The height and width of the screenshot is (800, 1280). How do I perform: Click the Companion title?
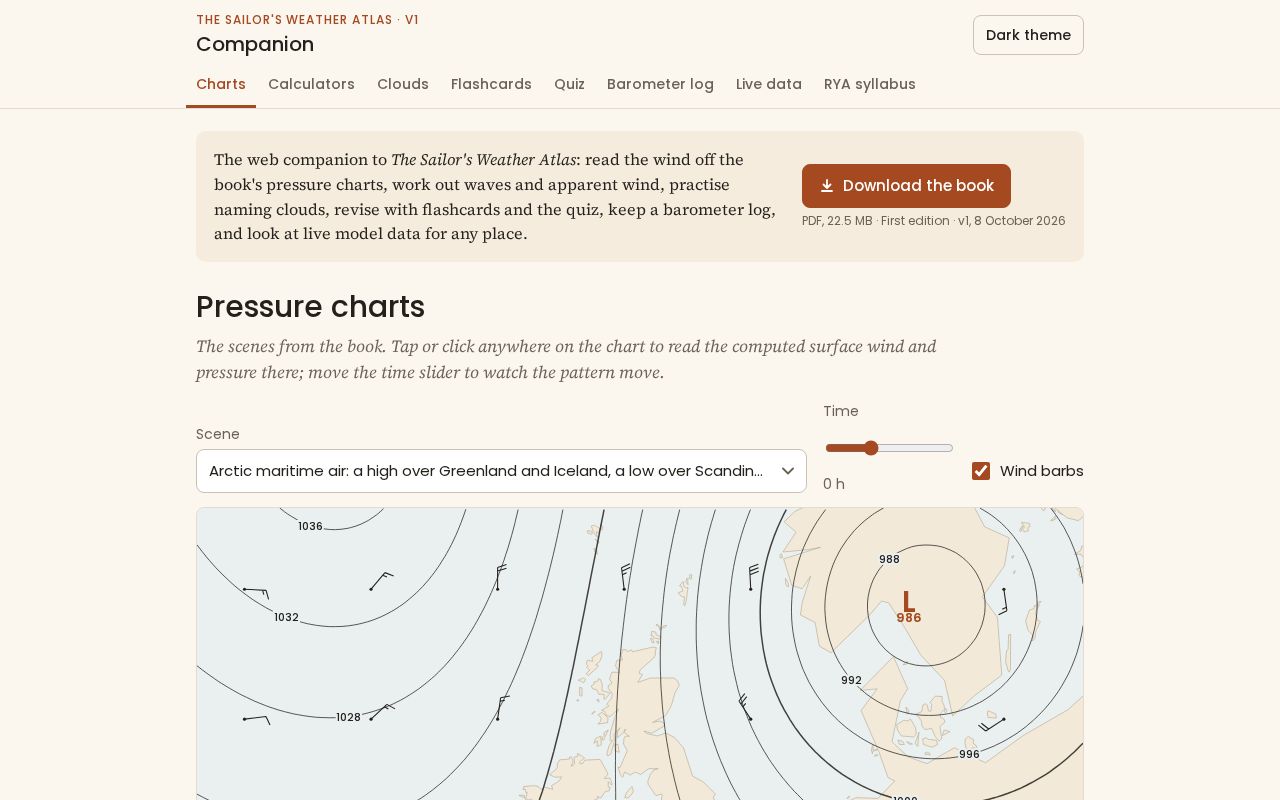[x=255, y=44]
